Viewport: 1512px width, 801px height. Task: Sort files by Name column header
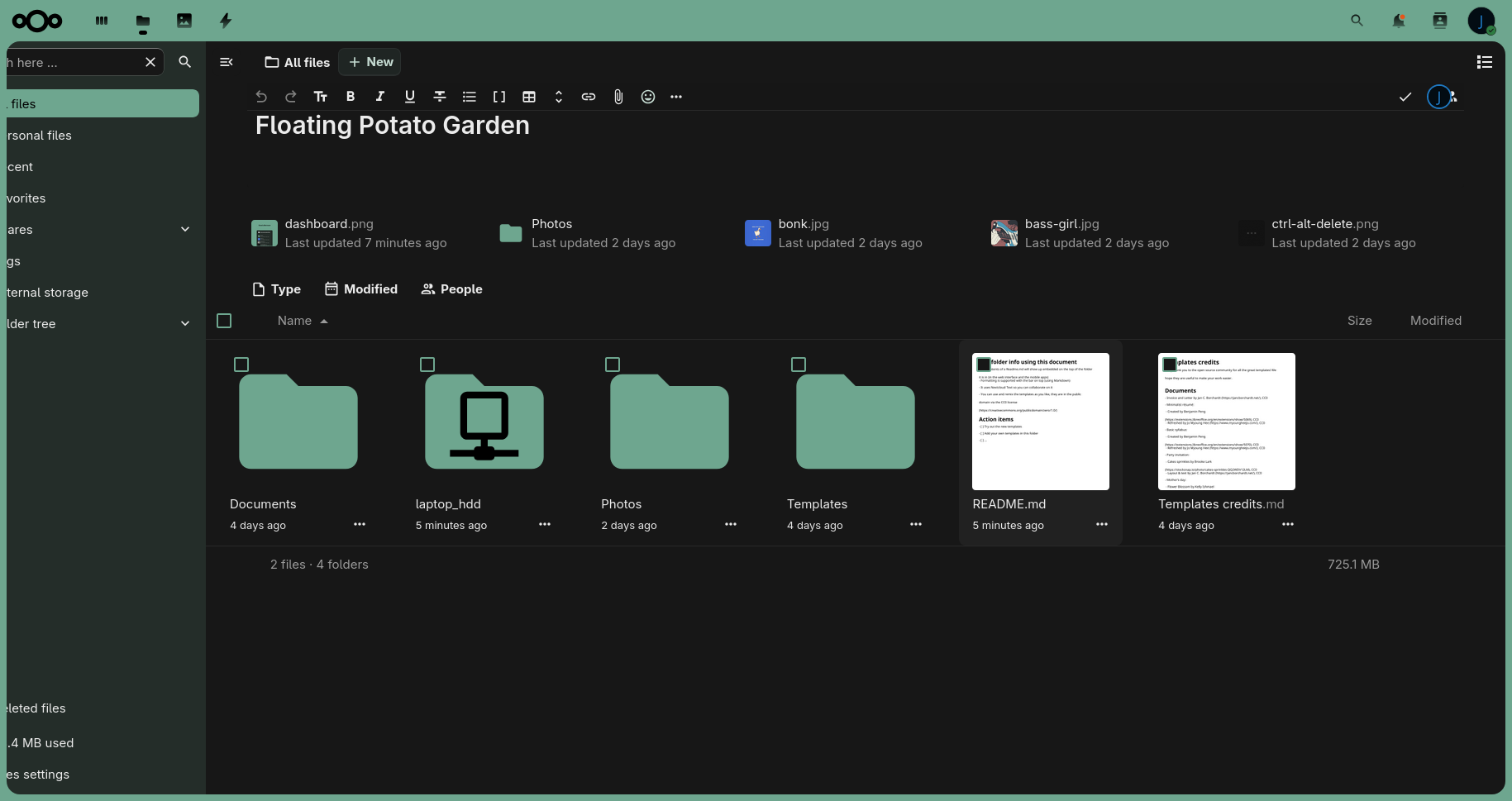click(x=295, y=321)
